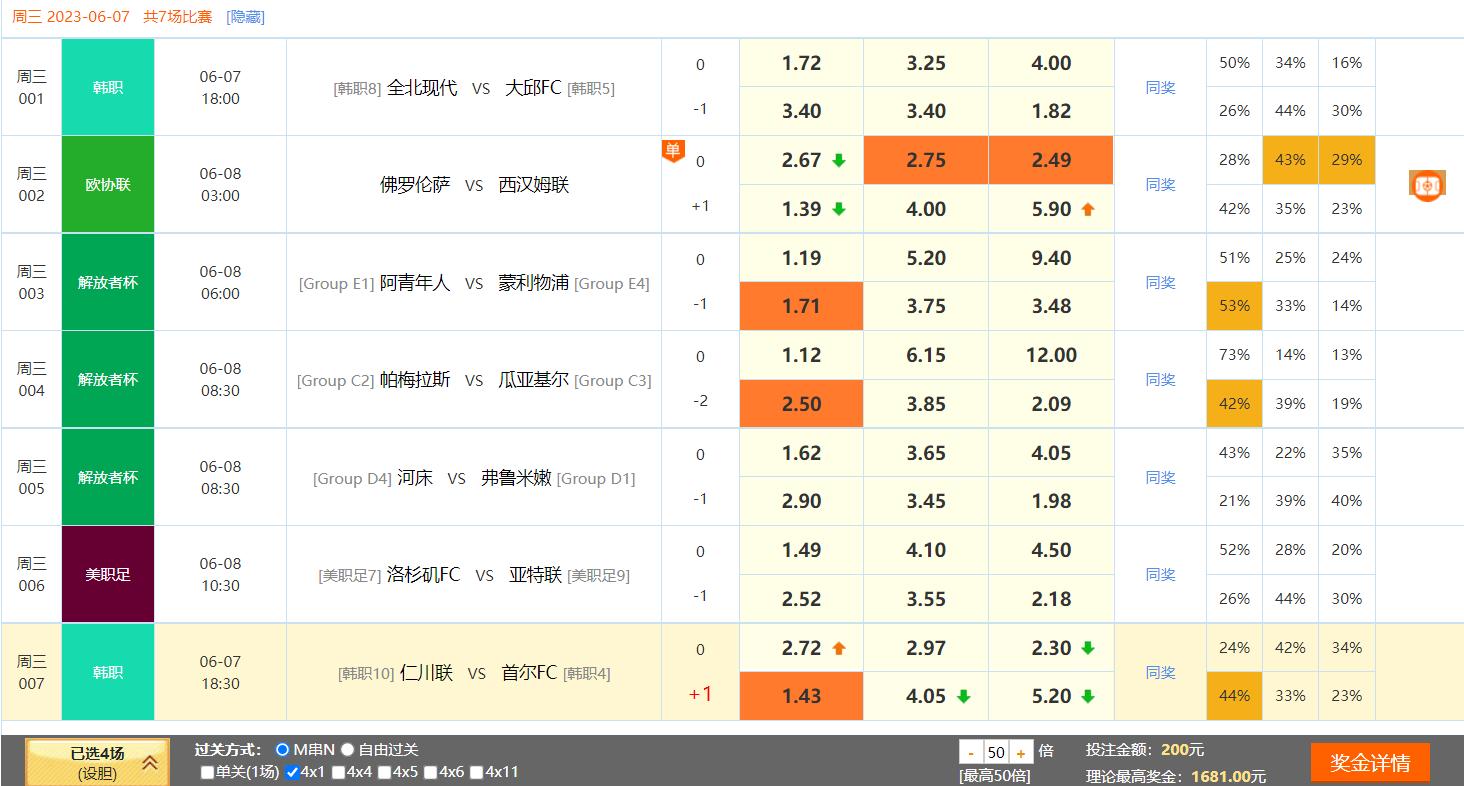Enable the 4x4 parlay checkbox
Image resolution: width=1464 pixels, height=786 pixels.
coord(336,771)
